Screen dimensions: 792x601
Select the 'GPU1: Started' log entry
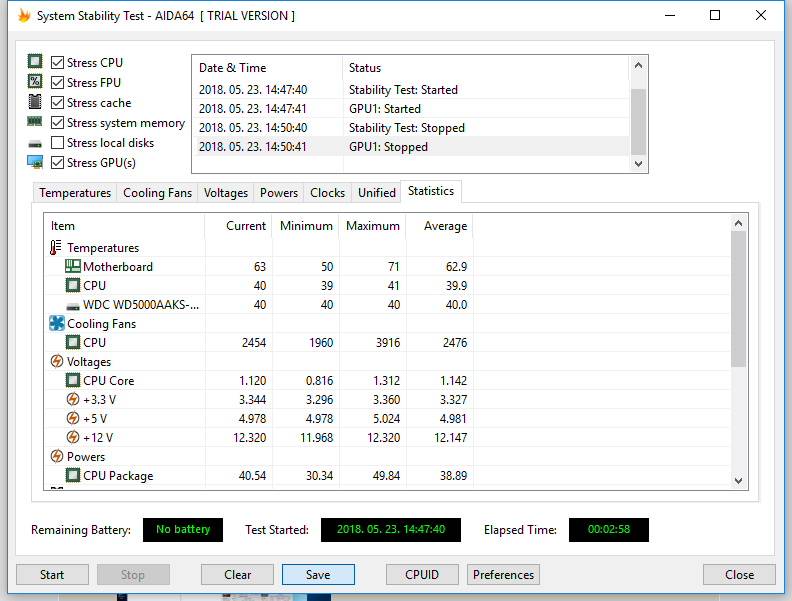[412, 109]
